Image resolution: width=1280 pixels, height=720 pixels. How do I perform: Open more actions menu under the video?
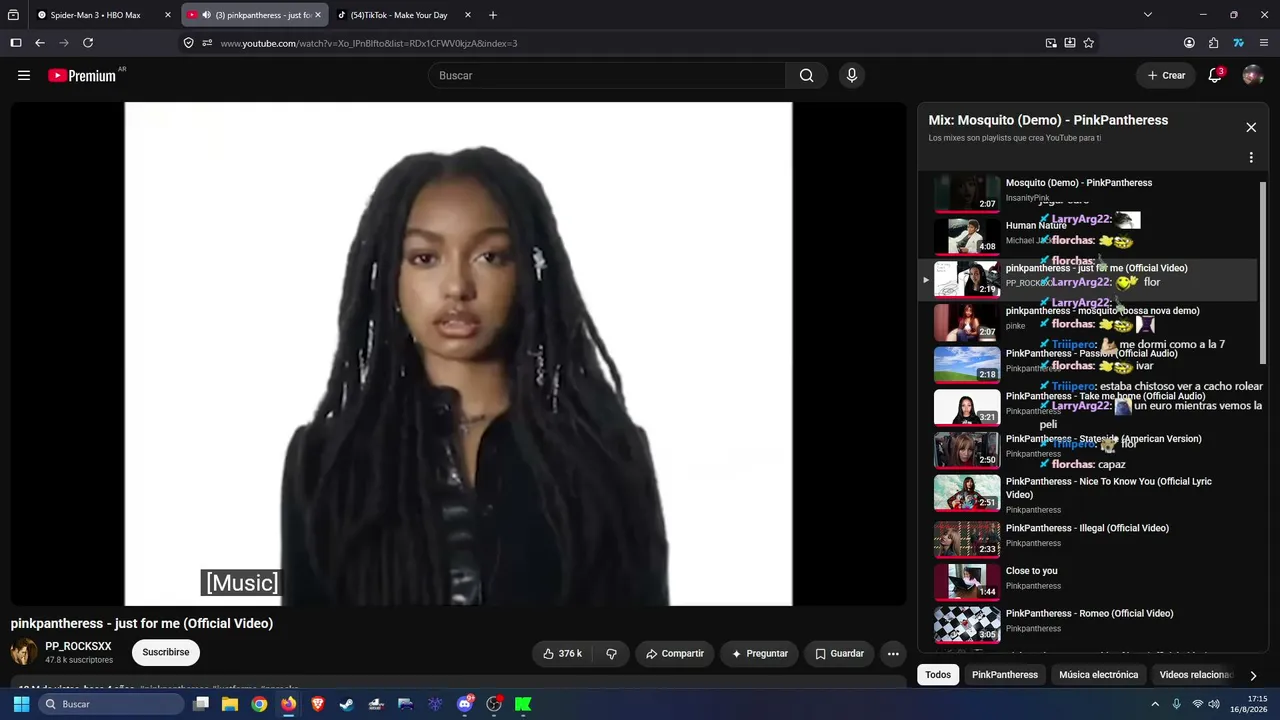(893, 653)
